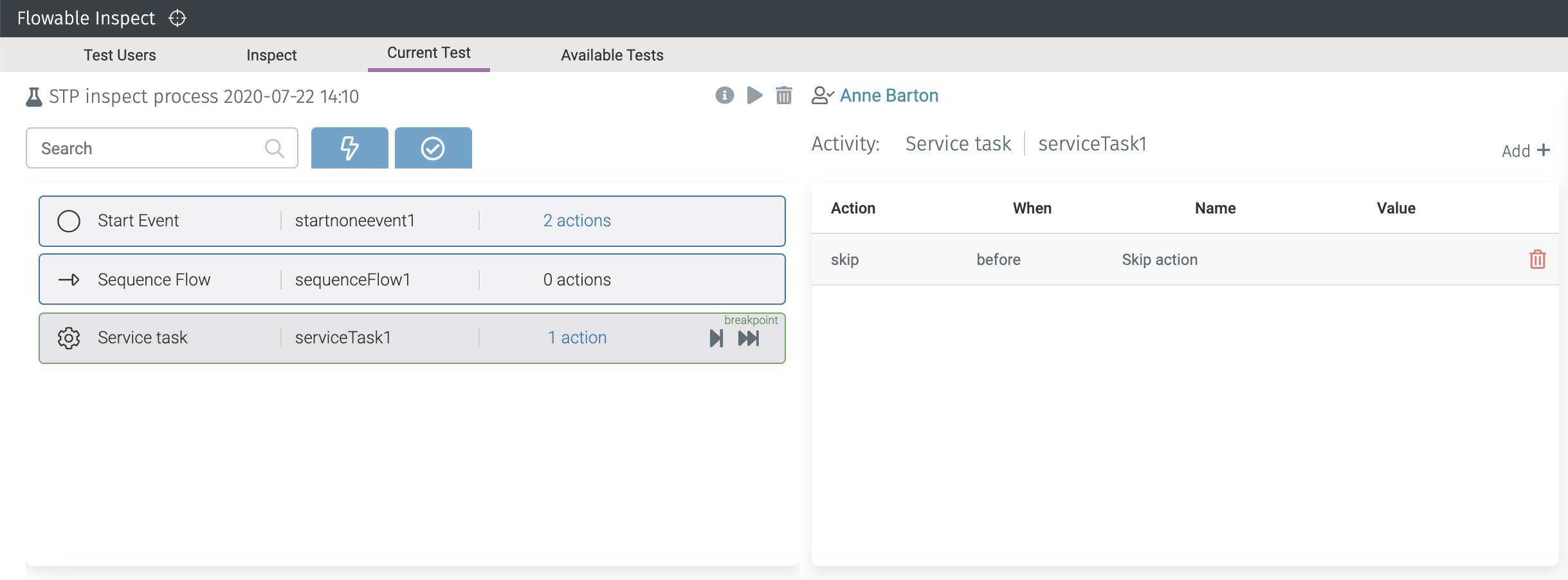
Task: Select the Sequence Flow row
Action: tap(412, 279)
